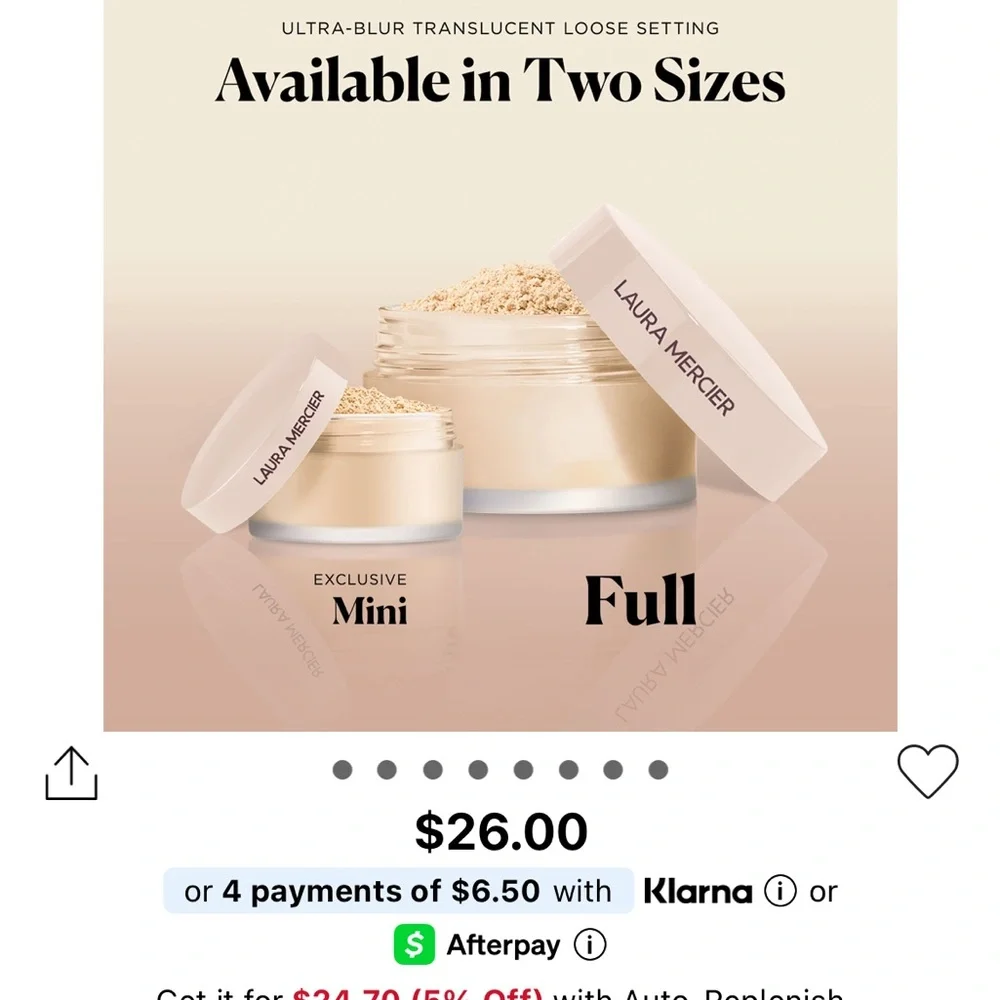Tap the 'Available in Two Sizes' banner heading

(500, 80)
